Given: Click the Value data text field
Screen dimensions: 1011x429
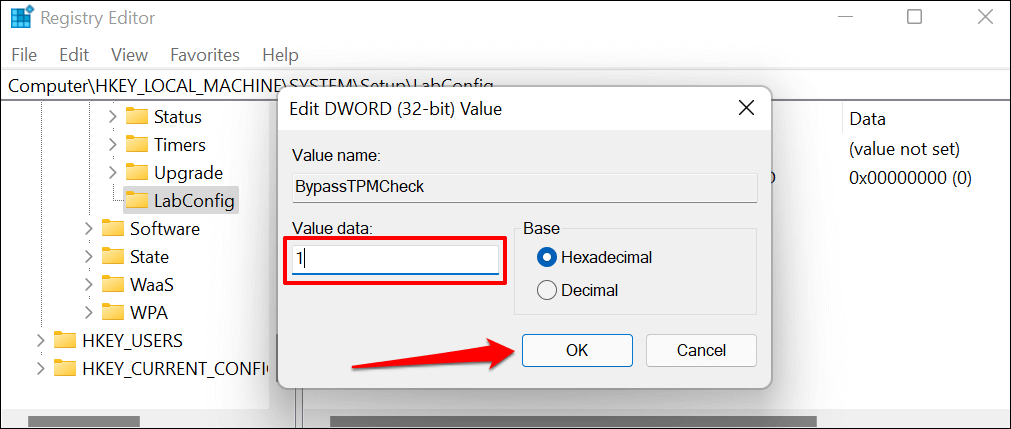Looking at the screenshot, I should coord(396,259).
